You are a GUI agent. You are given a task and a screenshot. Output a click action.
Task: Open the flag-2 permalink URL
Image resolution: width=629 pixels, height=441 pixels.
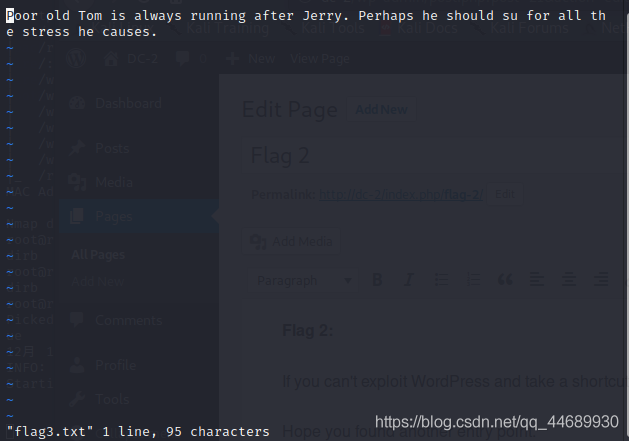(401, 195)
